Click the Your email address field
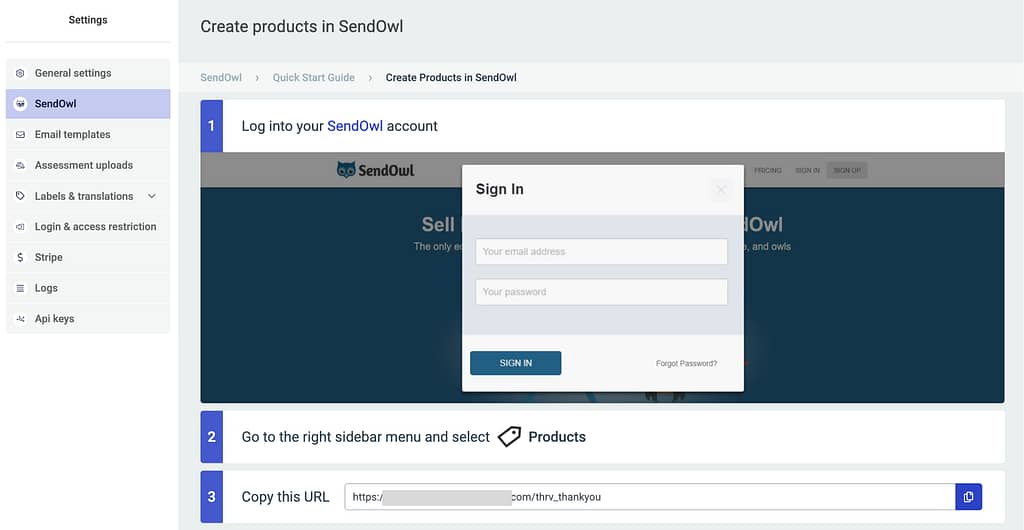This screenshot has height=530, width=1024. 601,251
